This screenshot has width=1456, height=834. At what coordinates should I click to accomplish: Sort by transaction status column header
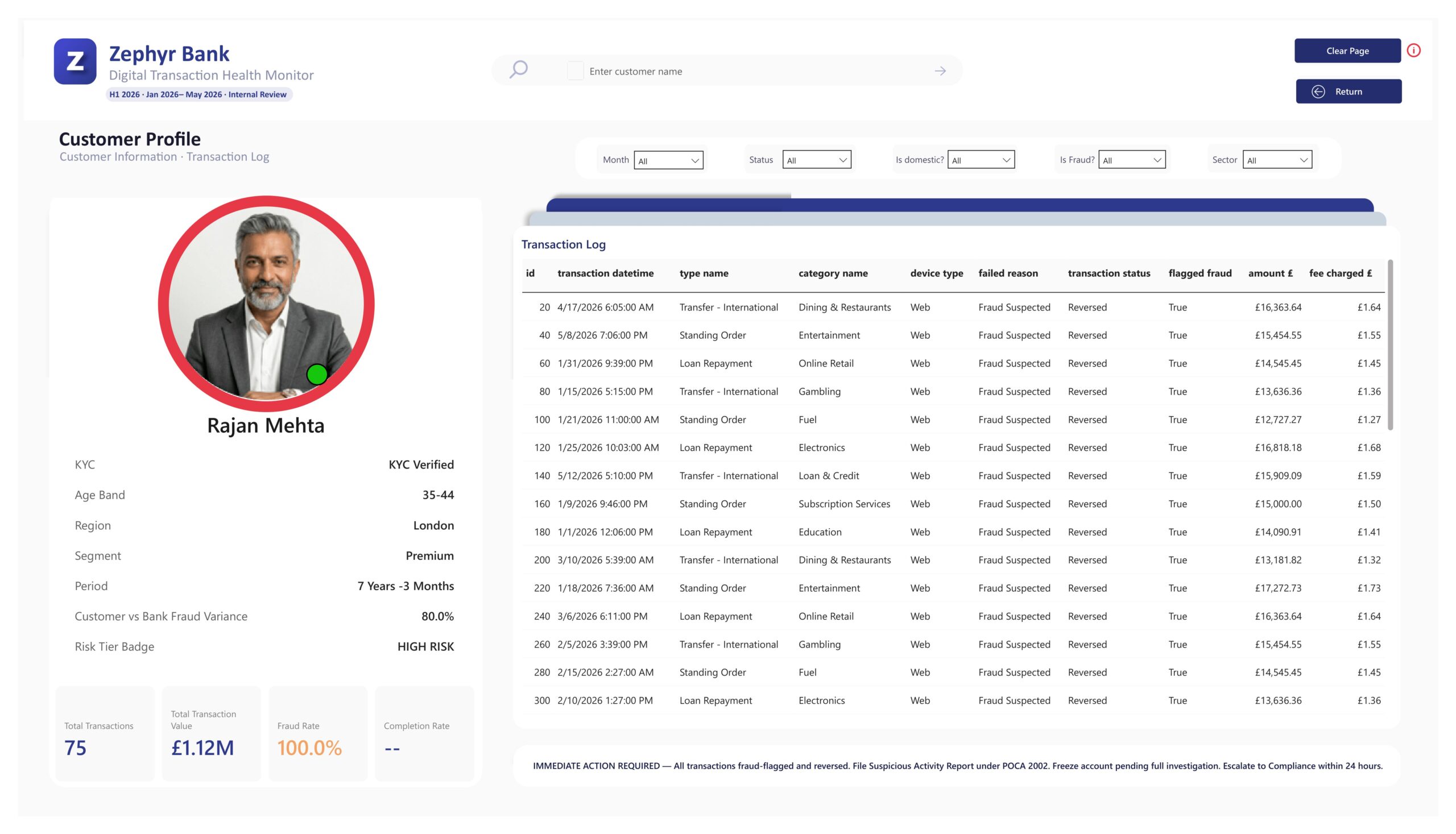[x=1108, y=273]
